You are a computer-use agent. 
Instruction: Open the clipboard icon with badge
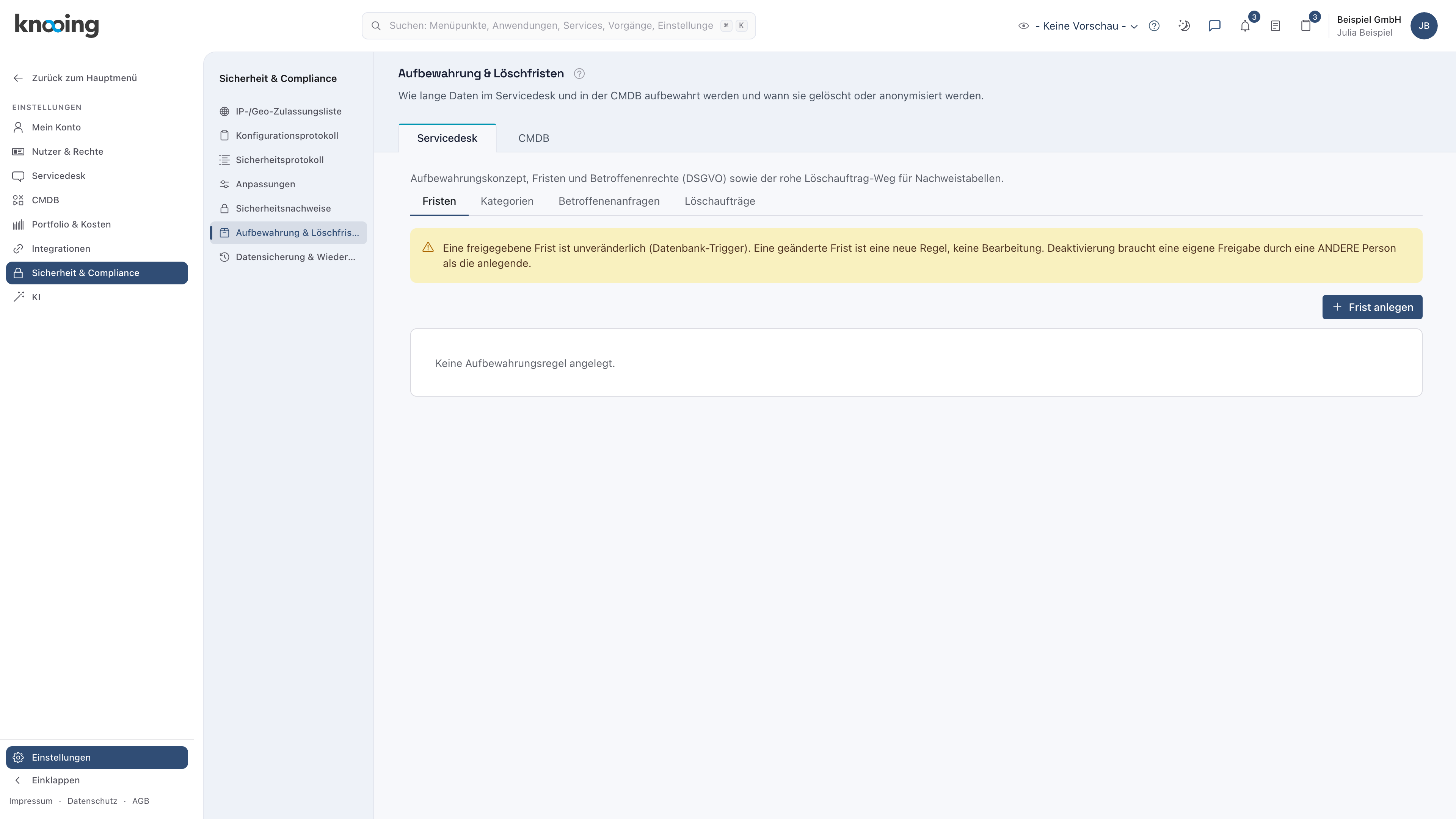pyautogui.click(x=1305, y=25)
